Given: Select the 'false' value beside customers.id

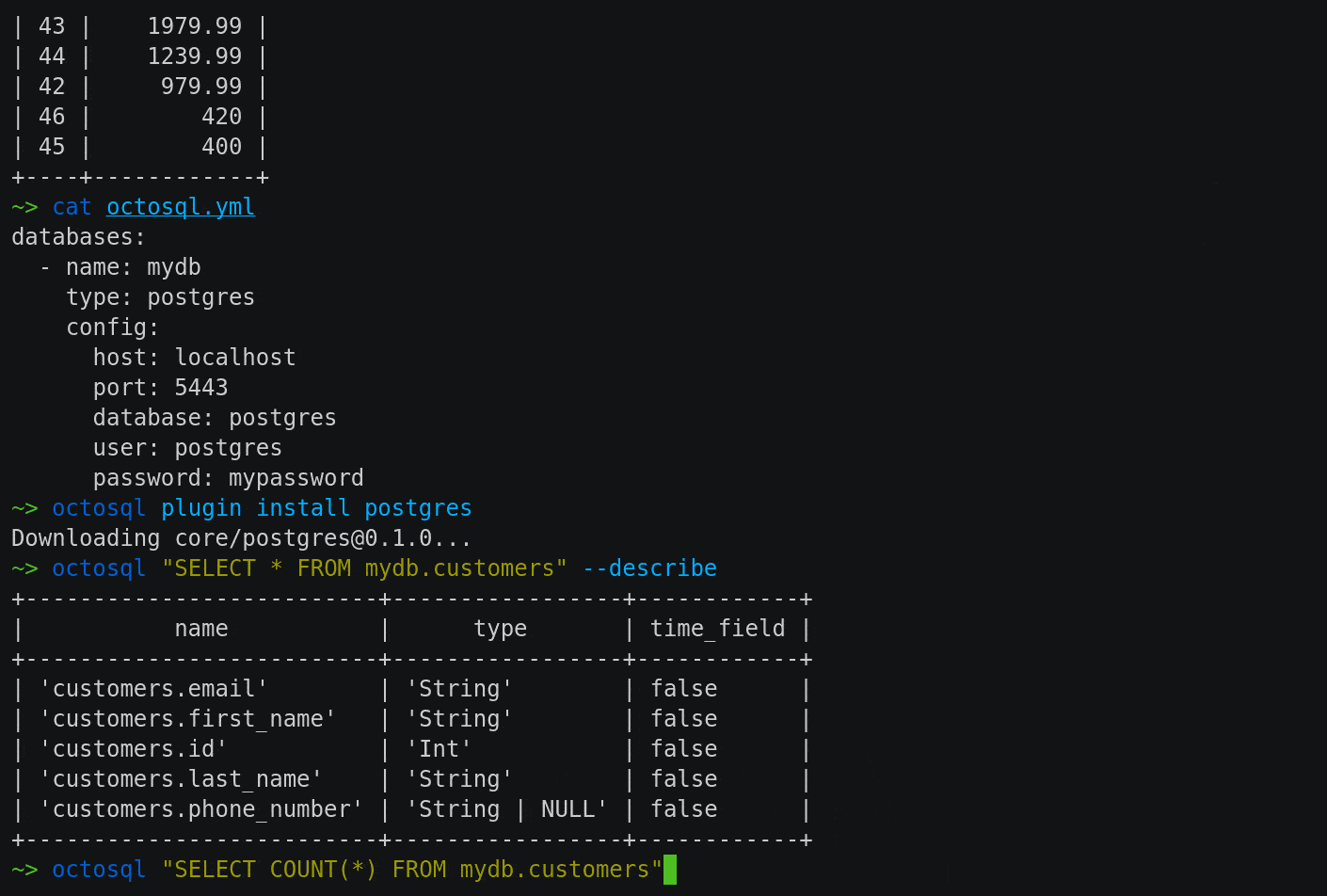Looking at the screenshot, I should point(684,748).
